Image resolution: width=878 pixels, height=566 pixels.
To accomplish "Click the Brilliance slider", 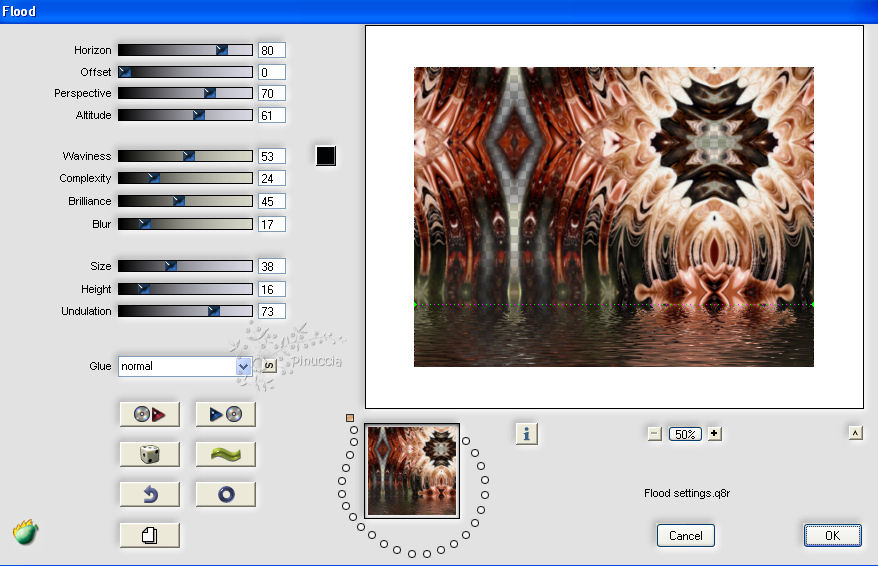I will tap(185, 201).
